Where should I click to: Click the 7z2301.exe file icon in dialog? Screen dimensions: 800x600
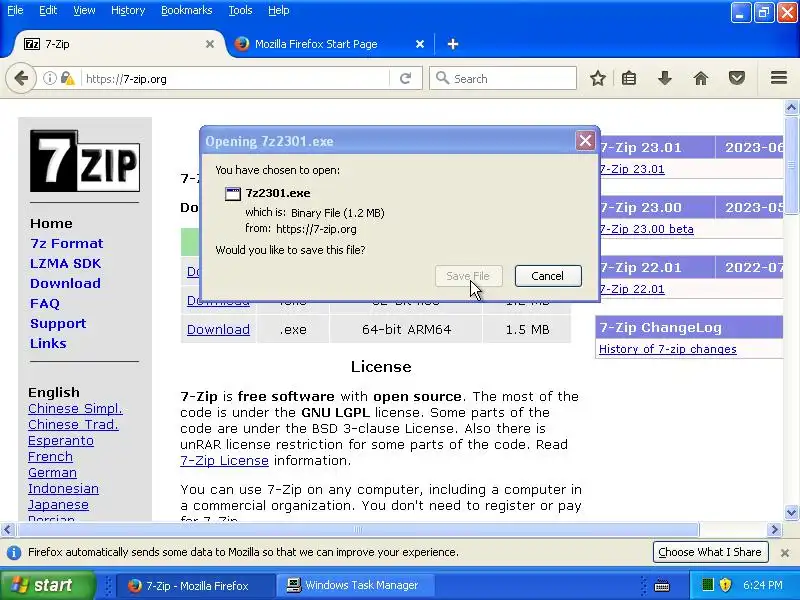(x=233, y=193)
